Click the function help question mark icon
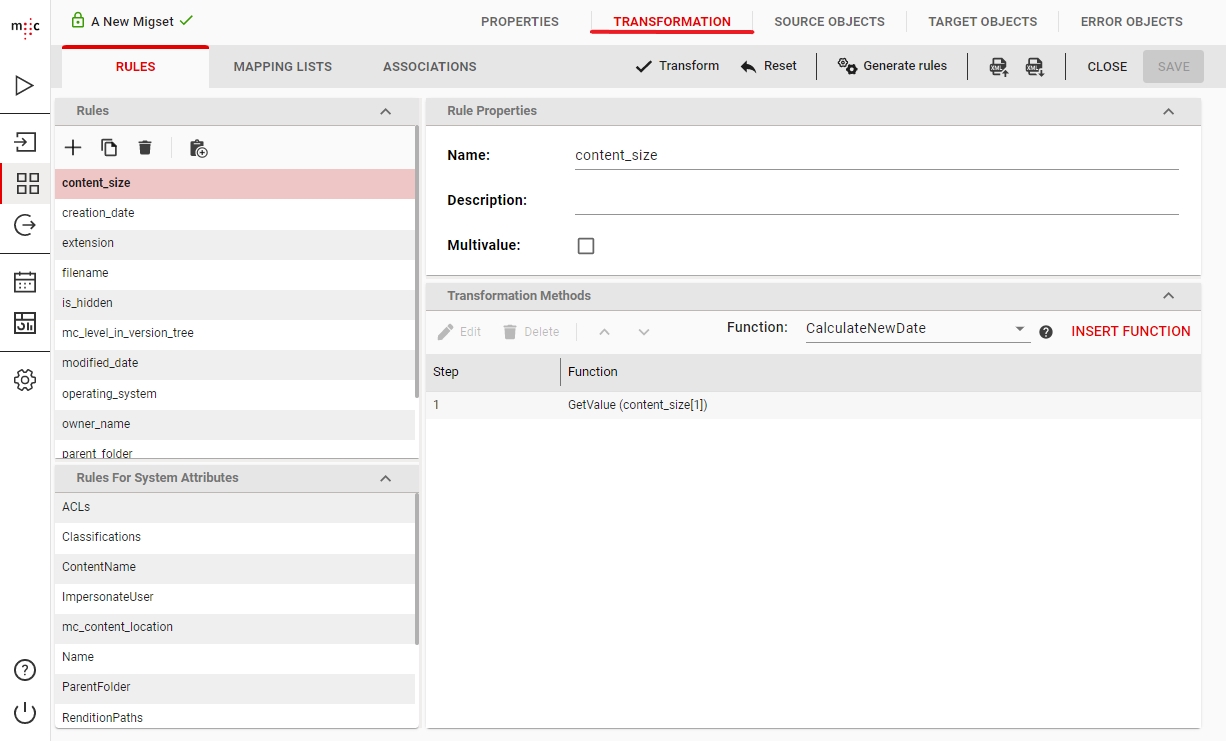1226x741 pixels. (1046, 332)
